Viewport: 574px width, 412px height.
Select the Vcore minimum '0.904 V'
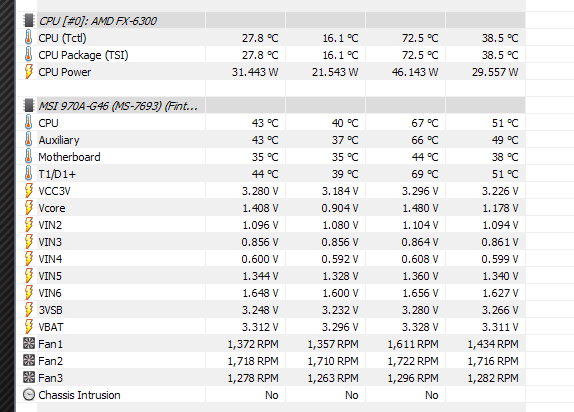340,208
